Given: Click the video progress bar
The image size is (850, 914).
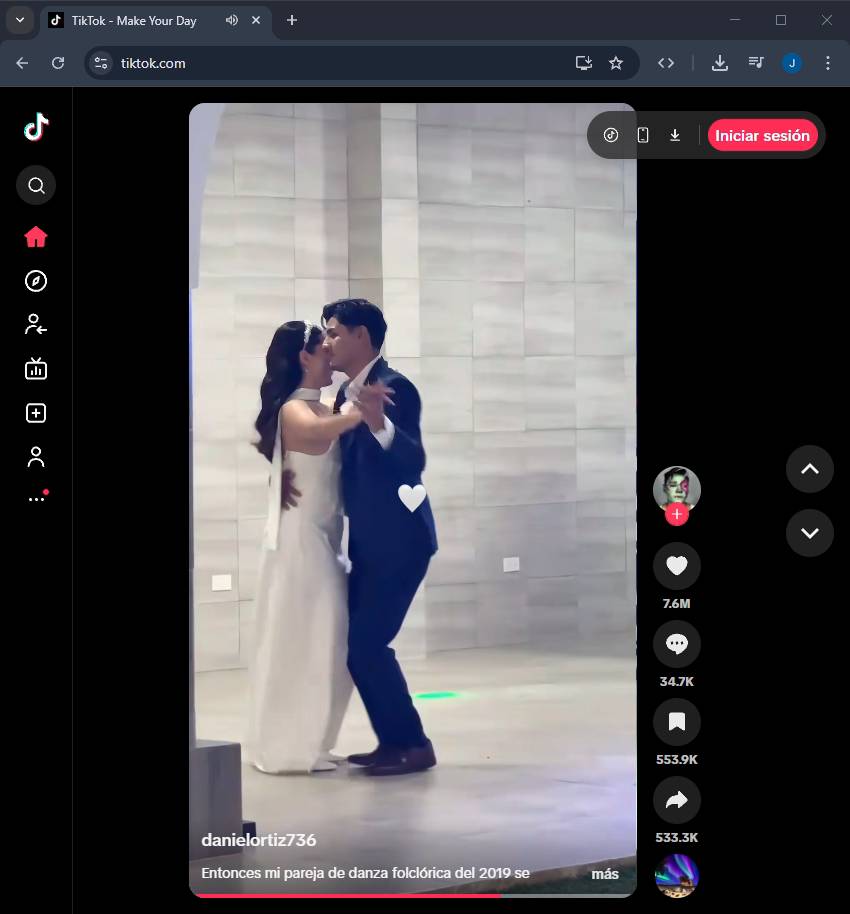Looking at the screenshot, I should point(412,895).
